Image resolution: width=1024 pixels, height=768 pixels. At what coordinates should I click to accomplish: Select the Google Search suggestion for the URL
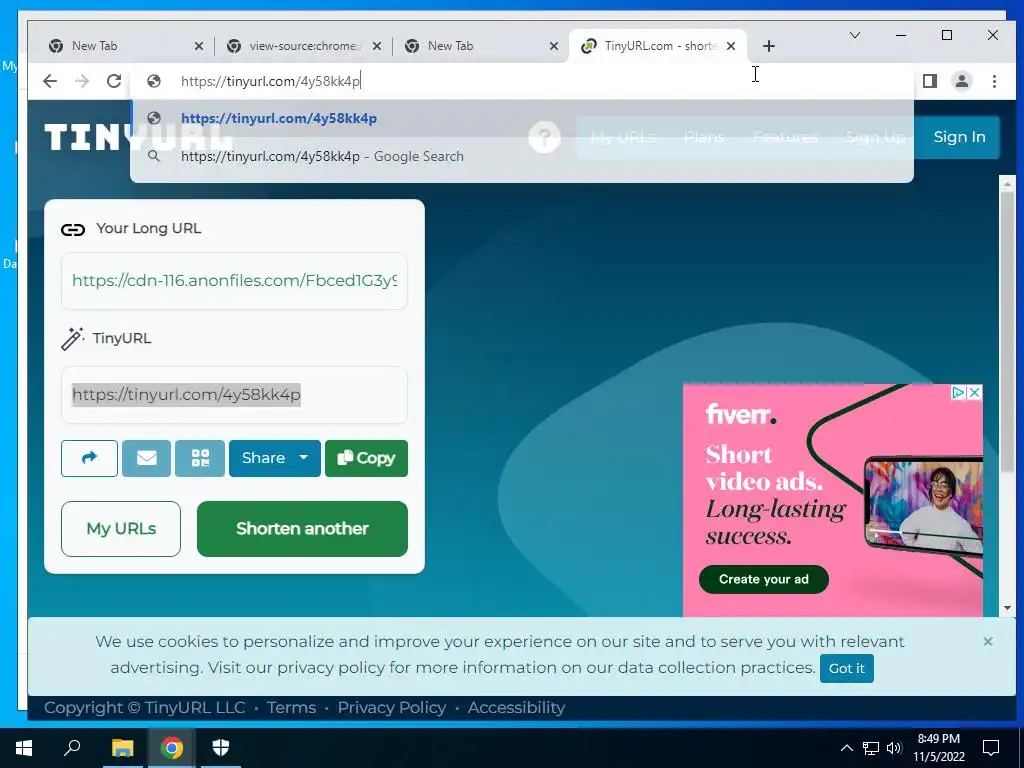pos(522,156)
